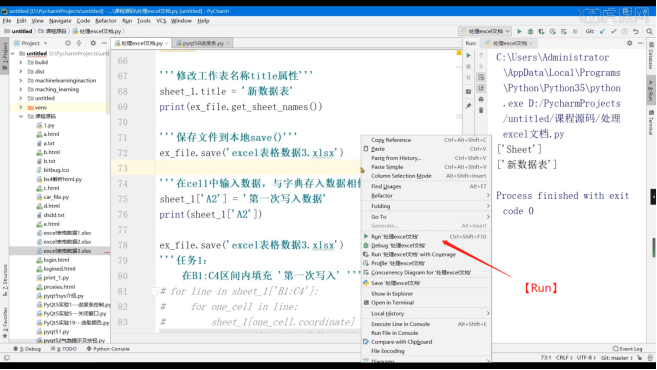Update project via Git blue arrow icon
This screenshot has width=657, height=370.
pyautogui.click(x=603, y=31)
